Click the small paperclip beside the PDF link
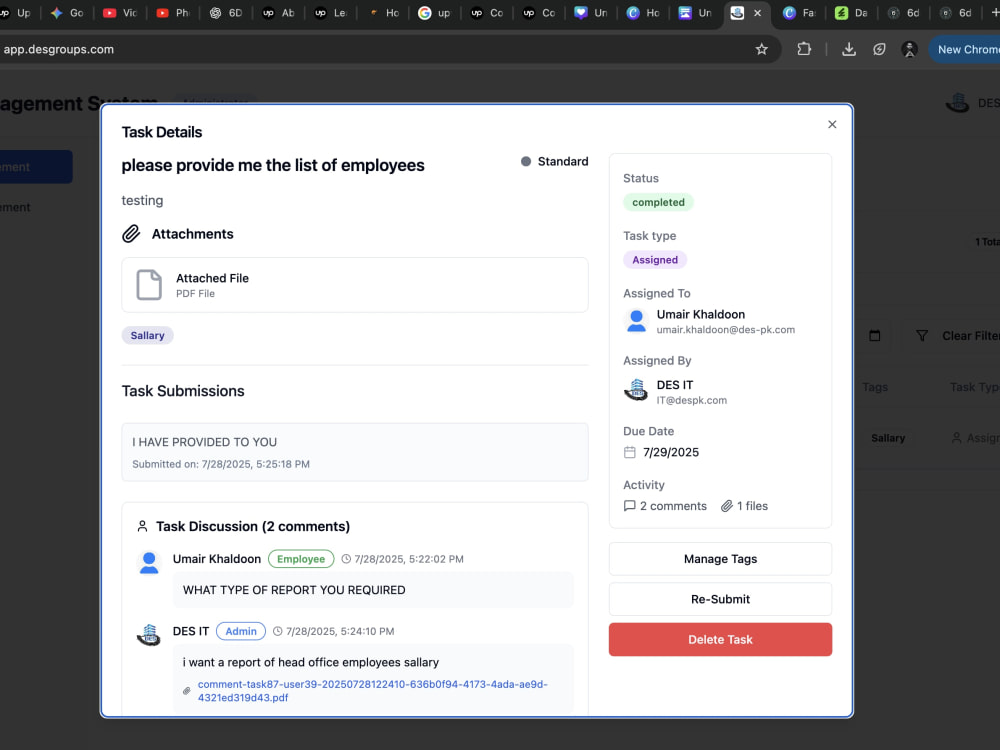This screenshot has height=750, width=1000. 187,691
